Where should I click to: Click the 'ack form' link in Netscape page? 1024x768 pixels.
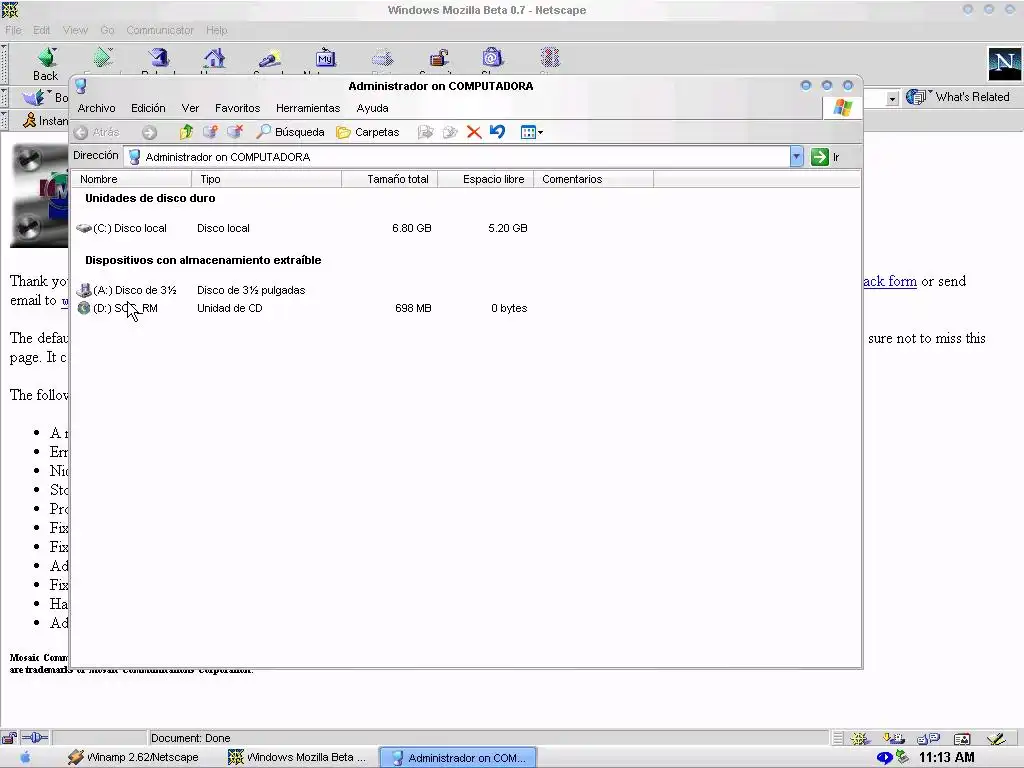[890, 281]
